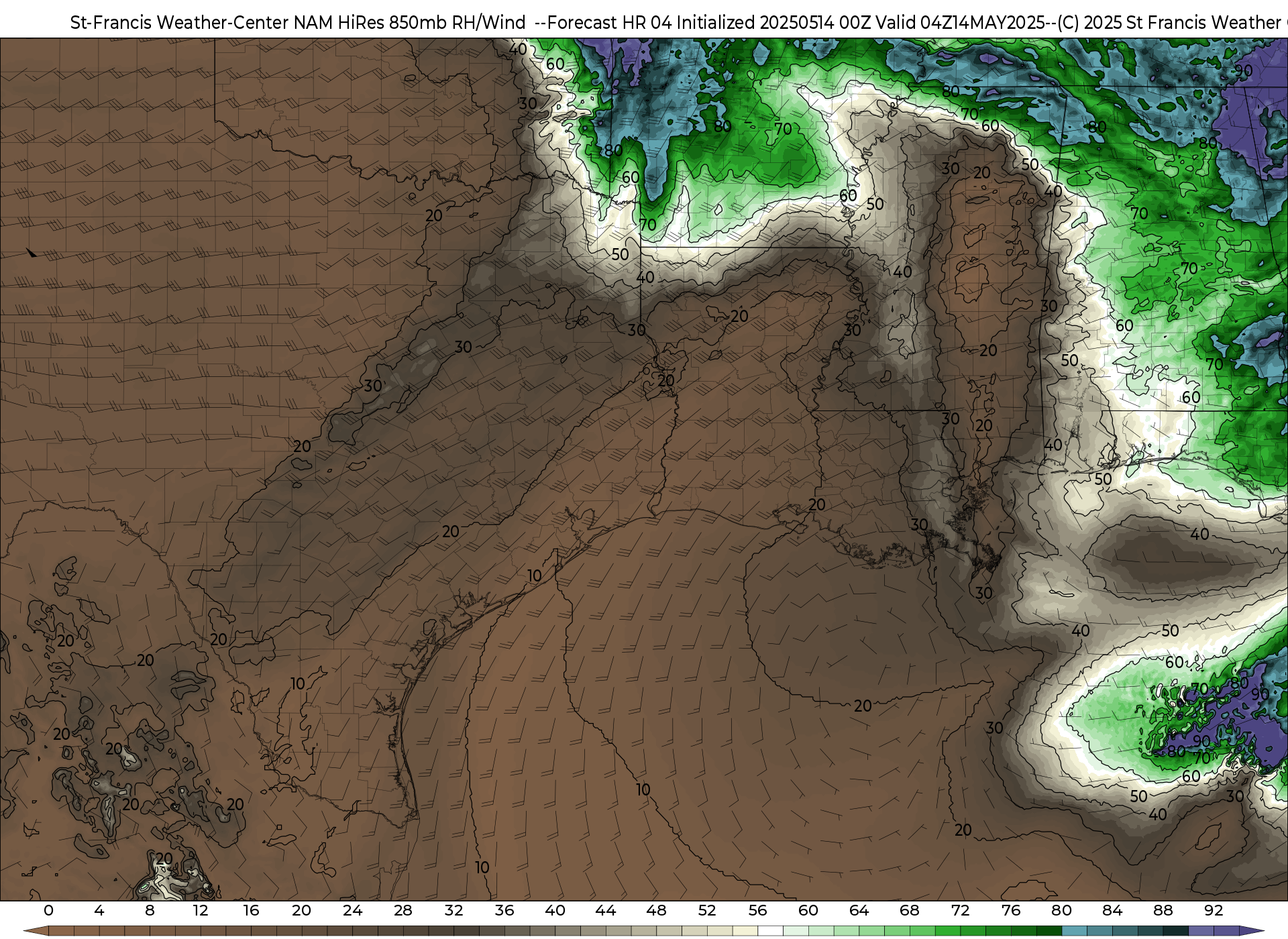Click the colorbar tick label '28'

point(403,910)
